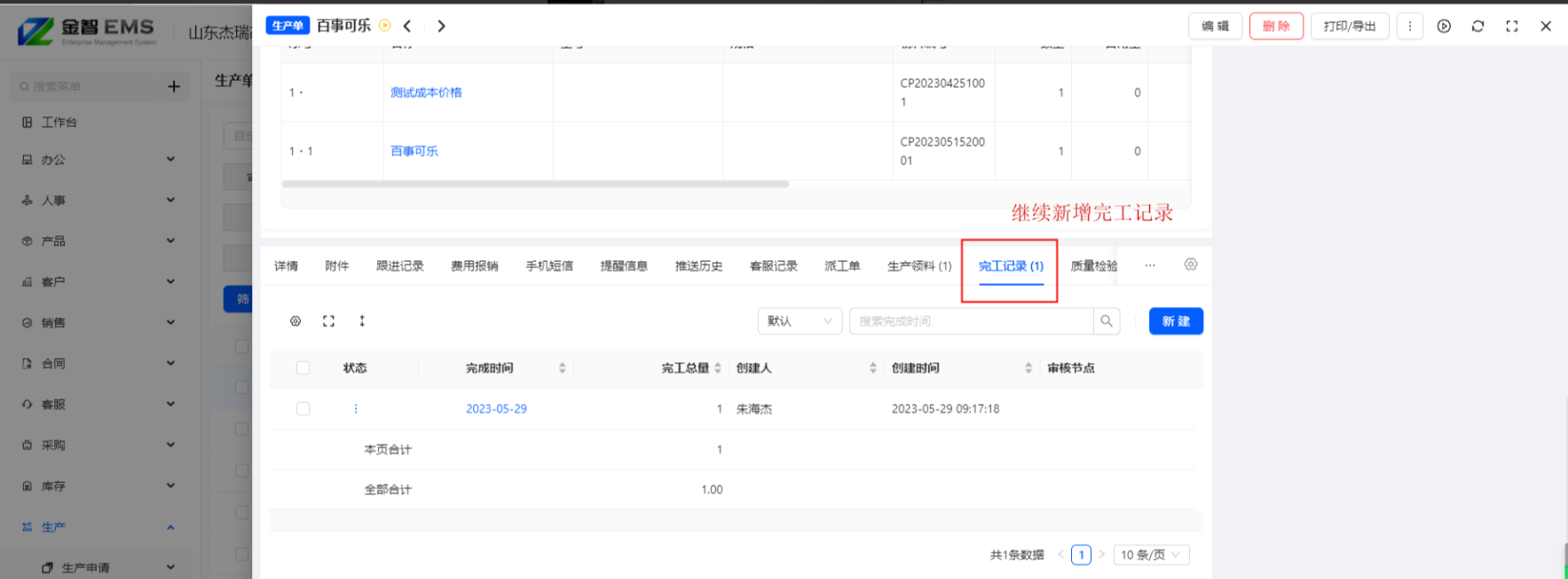
Task: Click the horizontal scrollbar of product table
Action: [535, 184]
